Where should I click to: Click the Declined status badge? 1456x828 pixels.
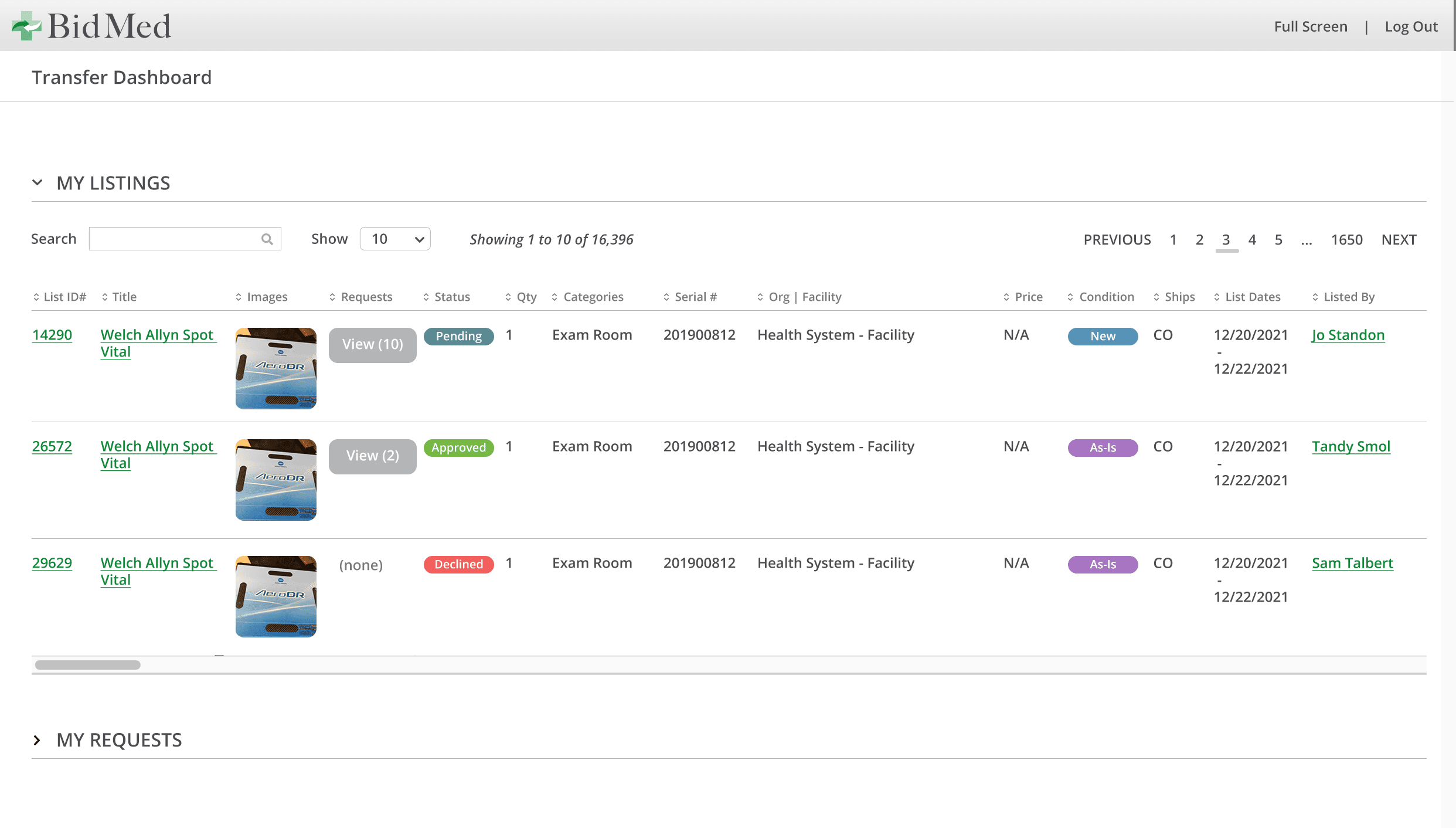pos(459,564)
